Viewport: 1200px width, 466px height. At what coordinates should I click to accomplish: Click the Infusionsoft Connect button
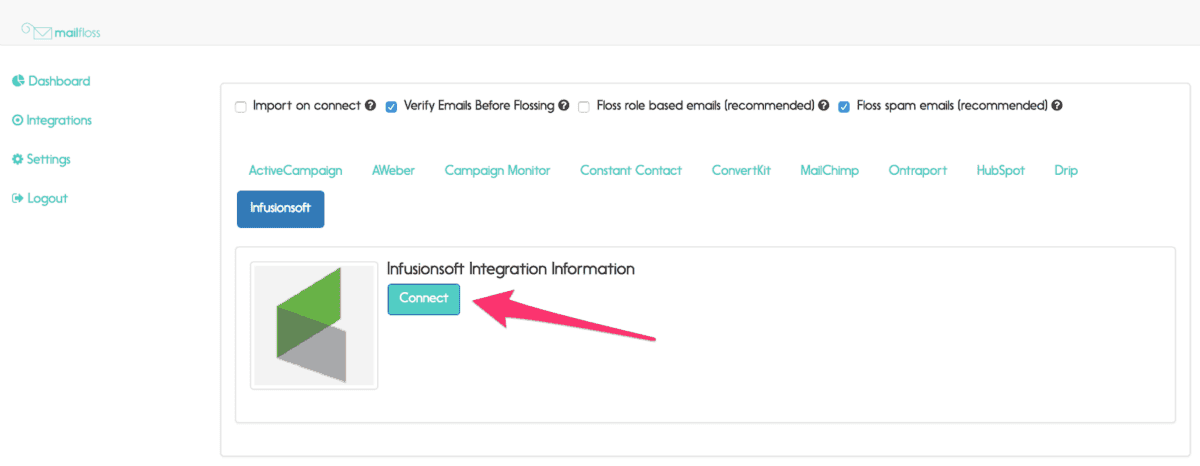point(424,299)
